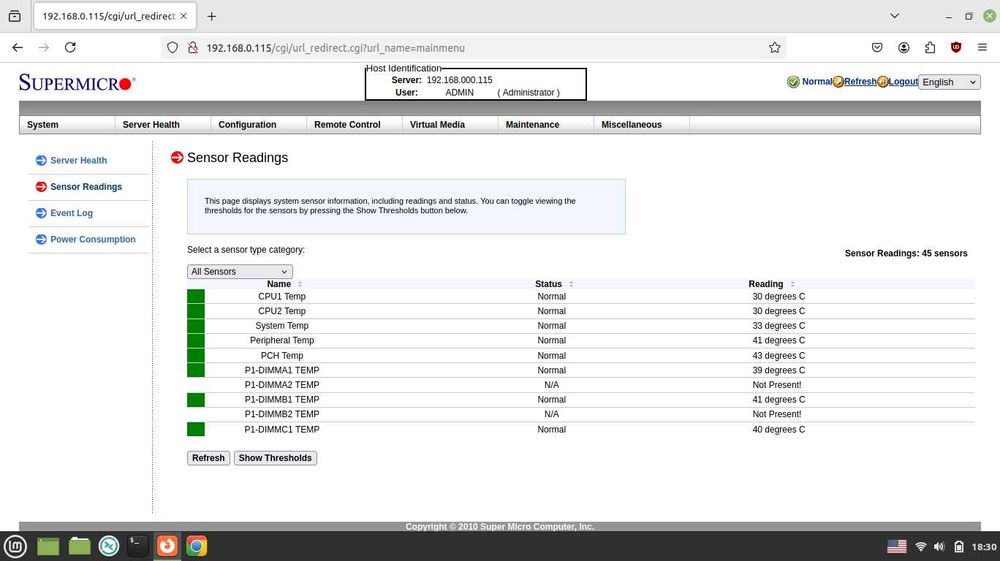Open the uBlock Origin shield icon
The image size is (1000, 561).
(956, 47)
